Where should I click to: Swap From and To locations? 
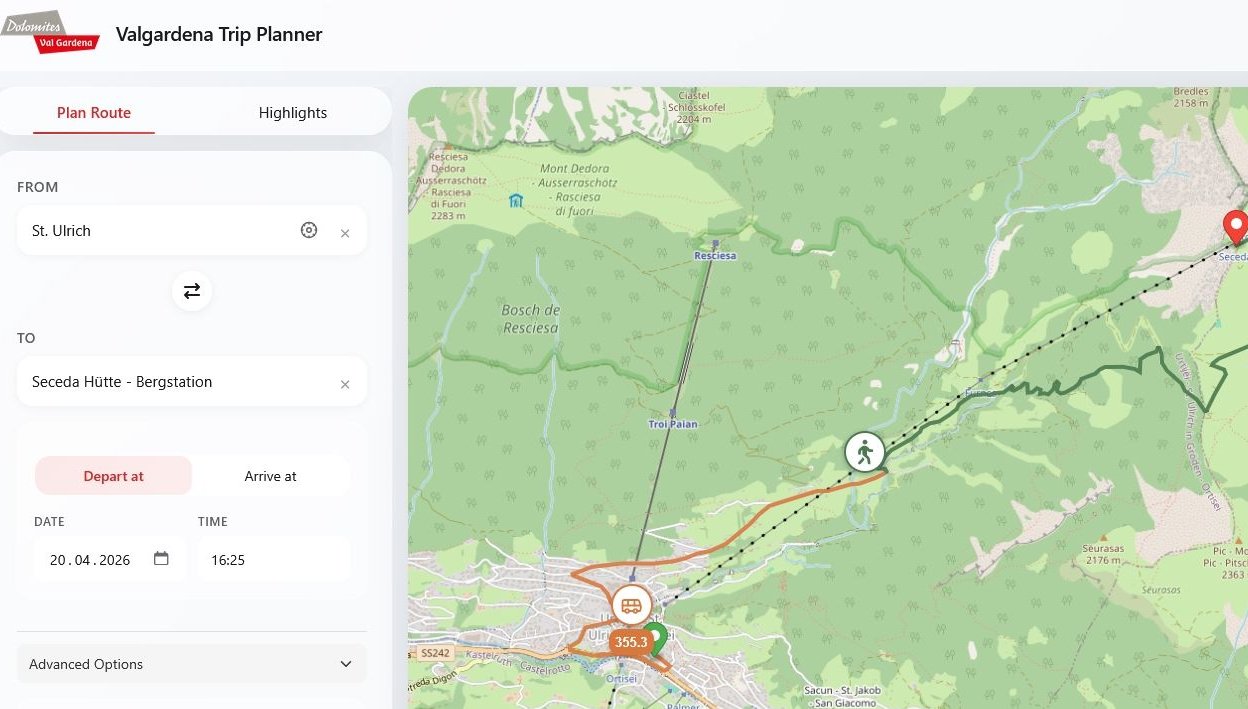192,291
